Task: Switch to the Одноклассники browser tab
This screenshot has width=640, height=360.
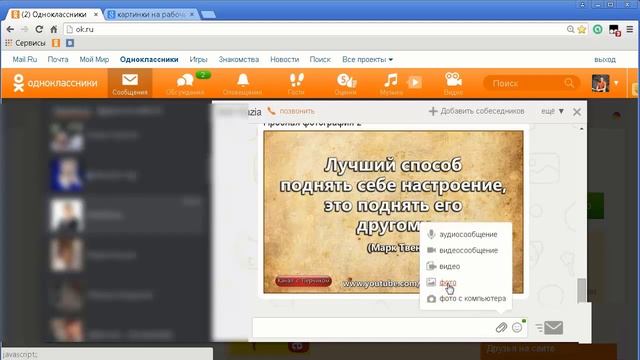Action: point(54,14)
